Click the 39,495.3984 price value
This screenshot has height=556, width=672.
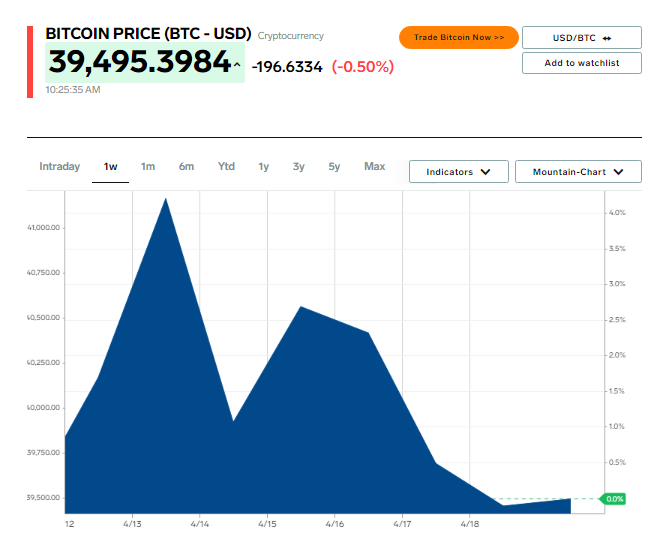140,62
